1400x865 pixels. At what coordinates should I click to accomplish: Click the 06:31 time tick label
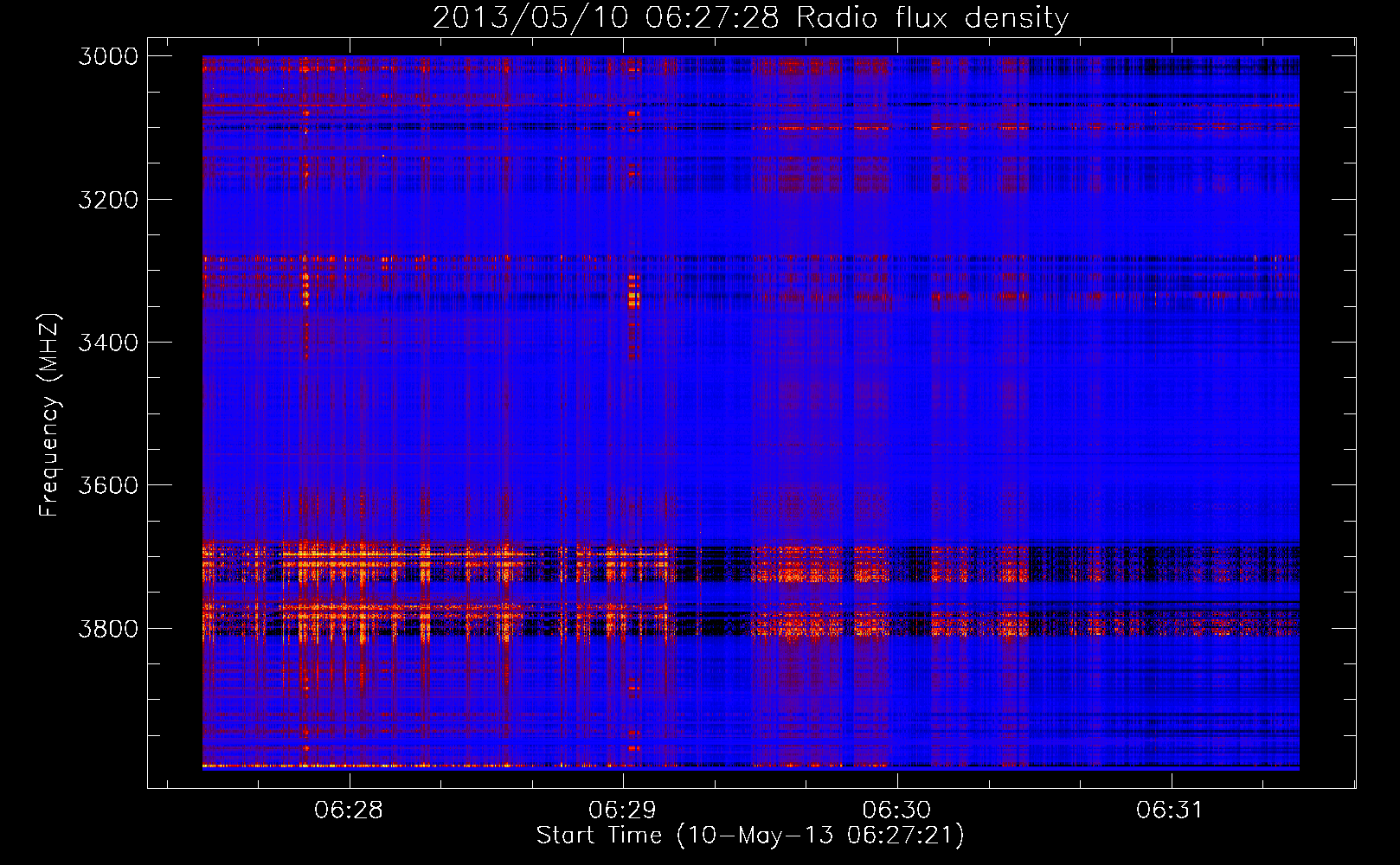(1170, 811)
